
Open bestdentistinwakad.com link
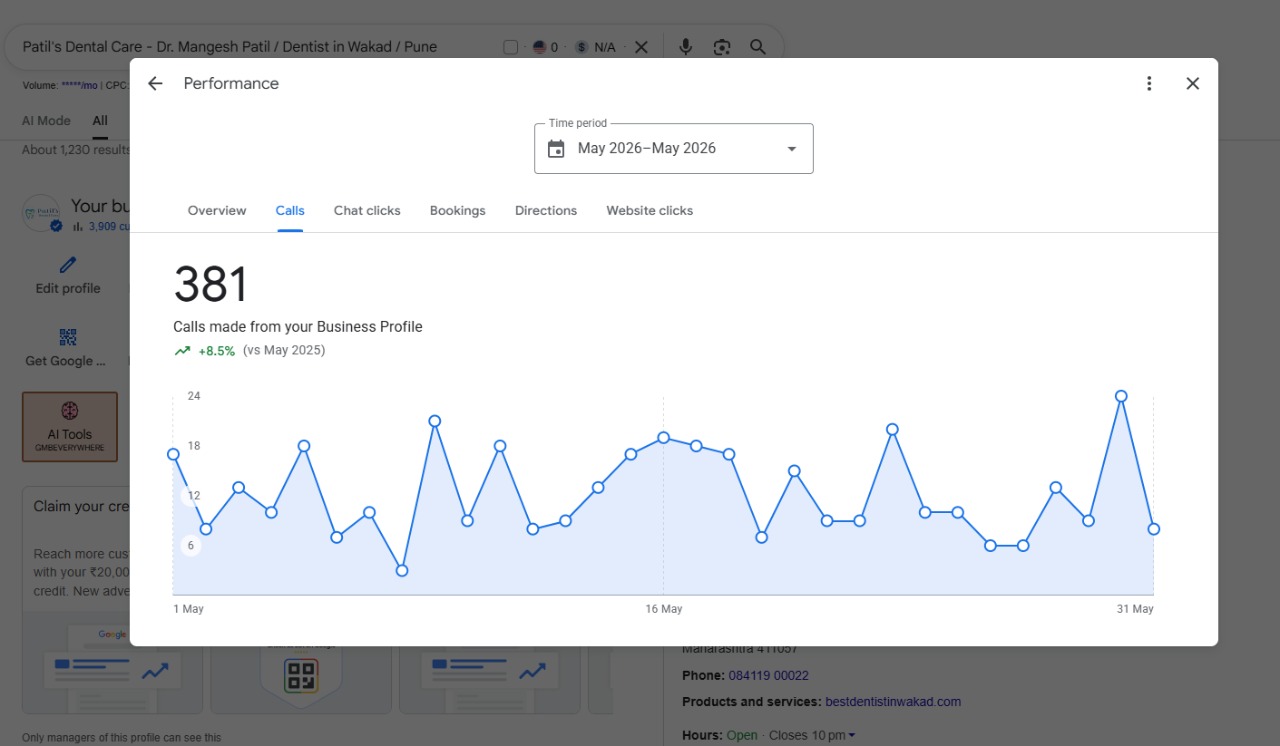893,702
